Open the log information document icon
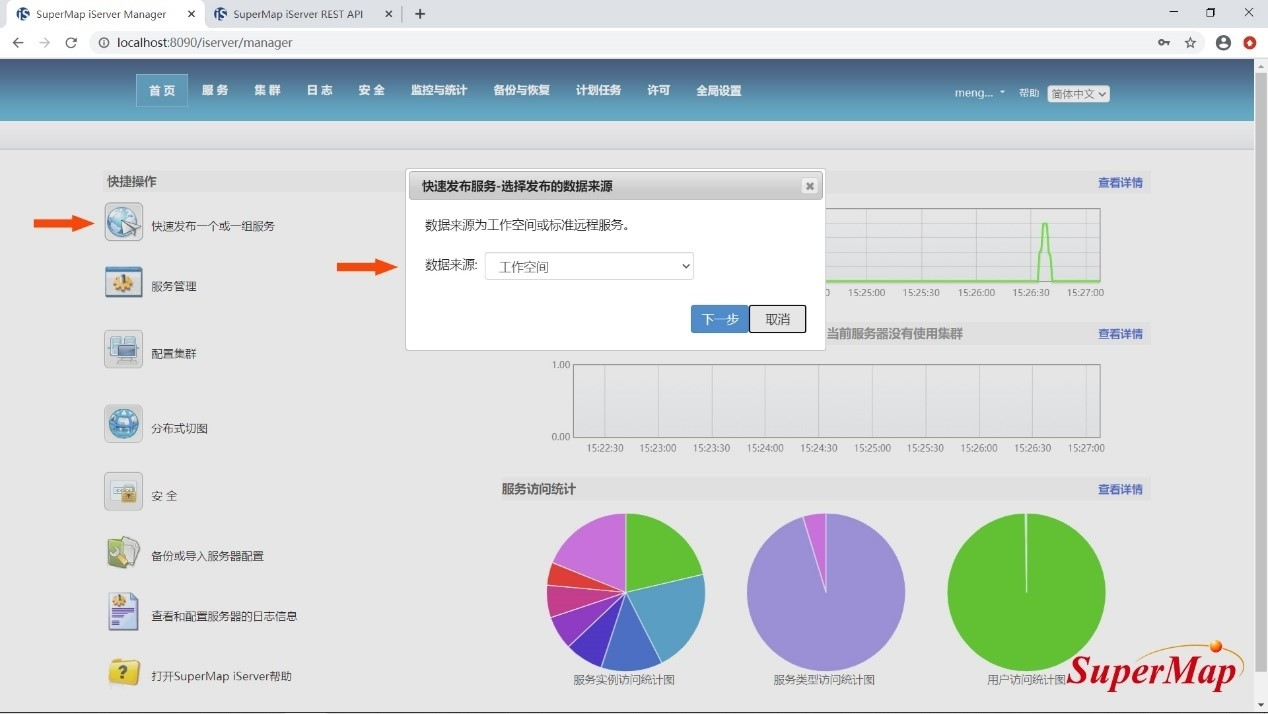 tap(124, 612)
